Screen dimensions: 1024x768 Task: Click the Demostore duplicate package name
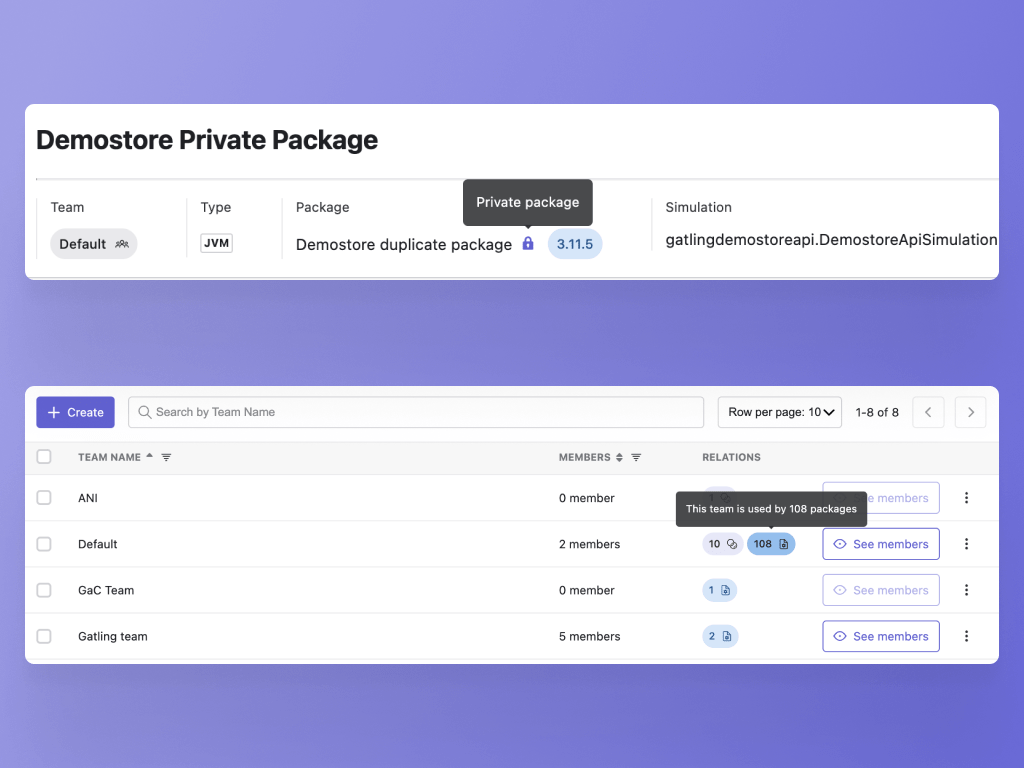click(404, 245)
